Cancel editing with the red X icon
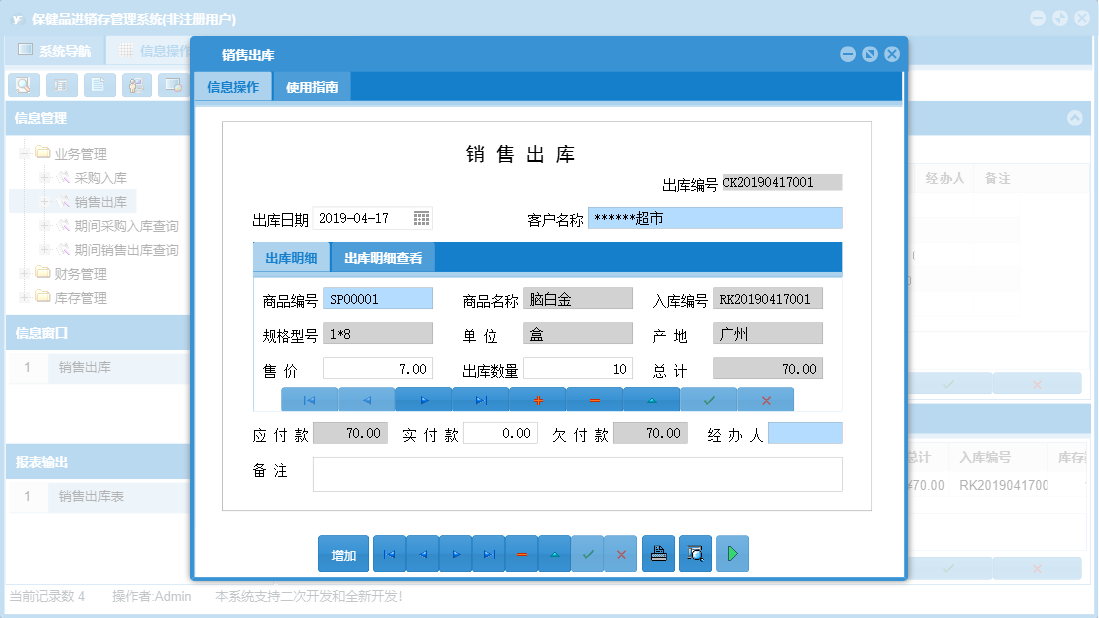Viewport: 1099px width, 618px height. [765, 398]
